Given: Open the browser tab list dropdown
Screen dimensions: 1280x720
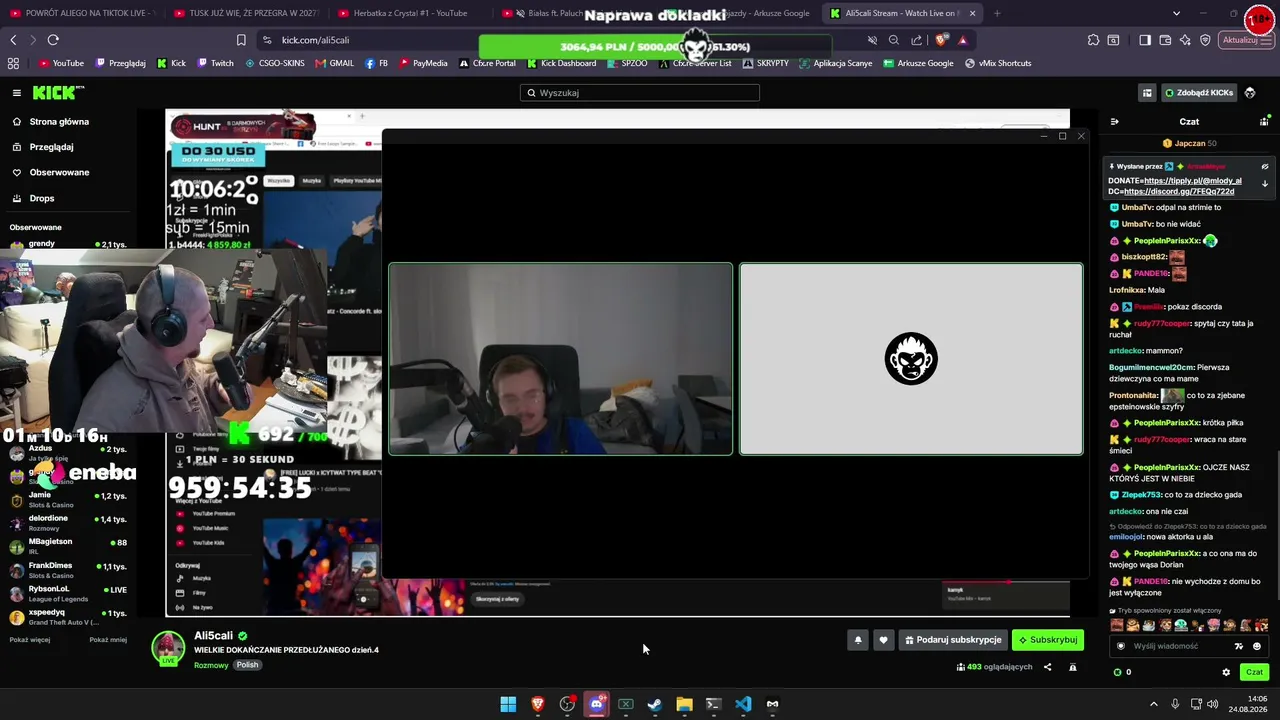Looking at the screenshot, I should (x=1176, y=13).
